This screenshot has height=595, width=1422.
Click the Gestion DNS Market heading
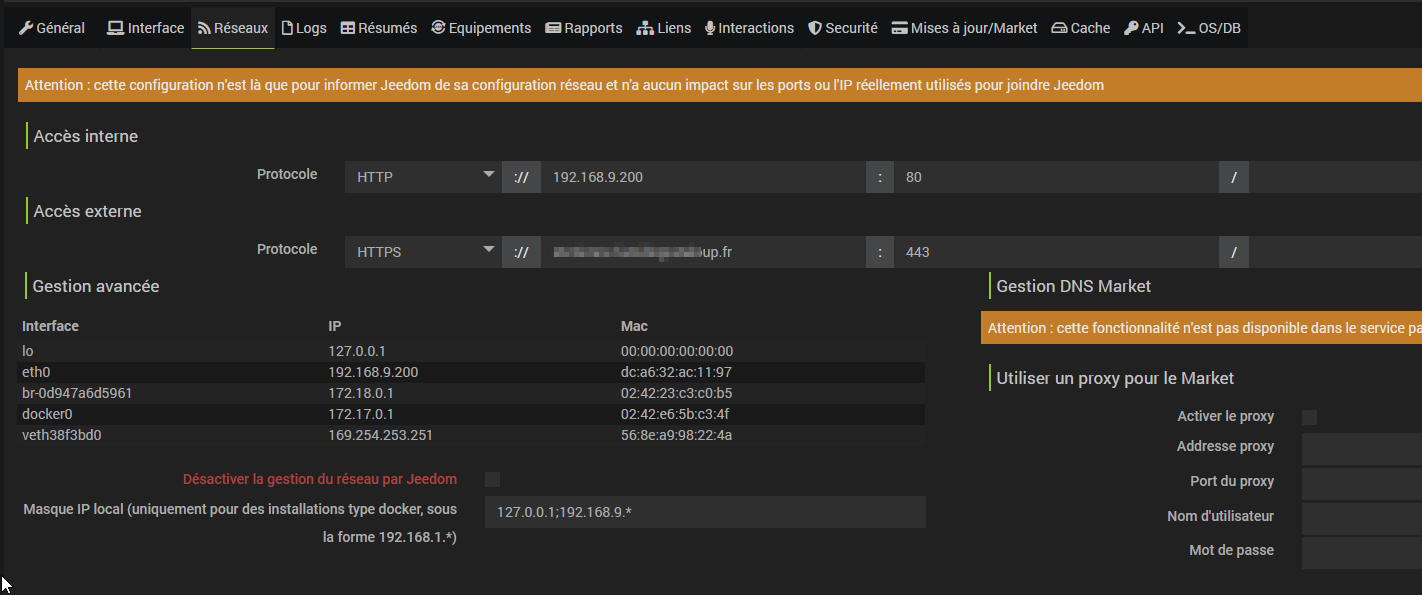[x=1074, y=286]
